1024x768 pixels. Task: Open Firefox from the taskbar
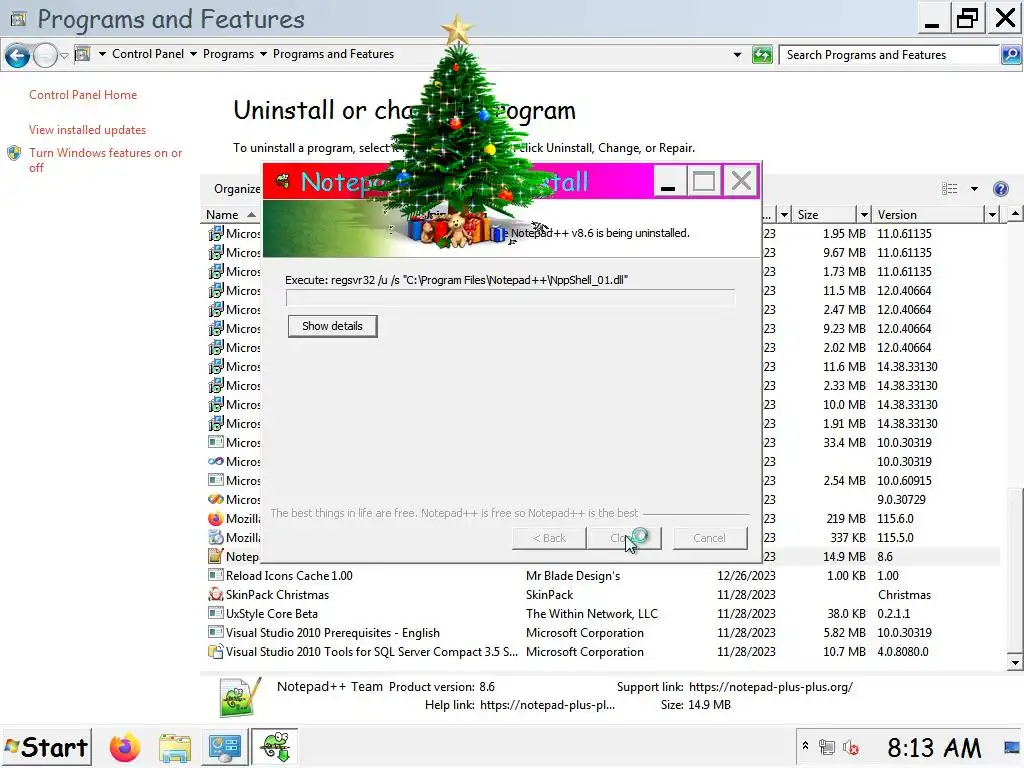[125, 747]
